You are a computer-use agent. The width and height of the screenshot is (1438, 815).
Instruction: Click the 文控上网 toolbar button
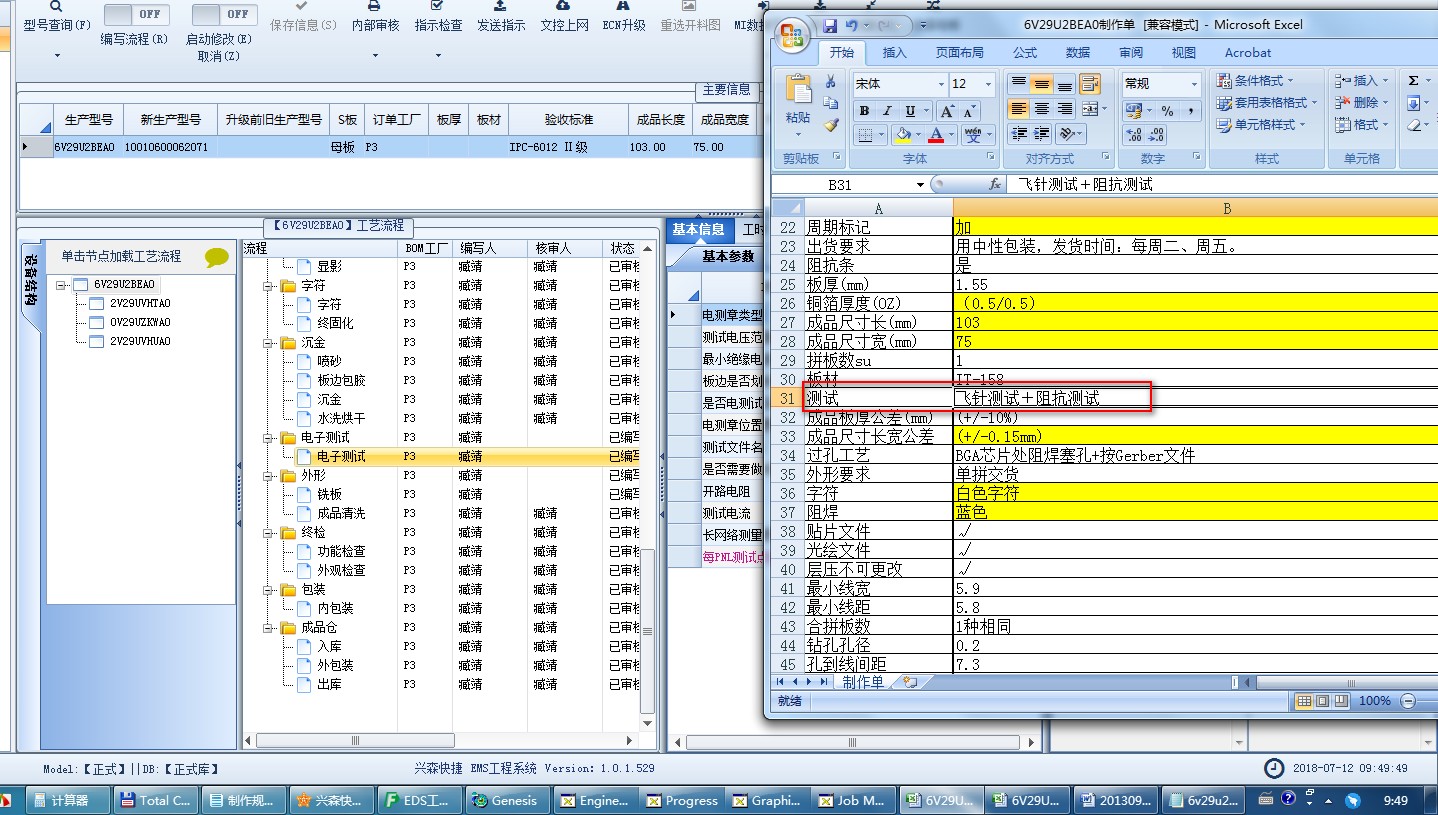565,17
